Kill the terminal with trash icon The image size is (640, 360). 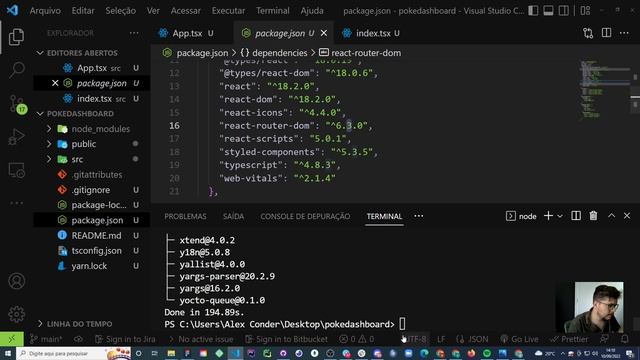pos(593,216)
